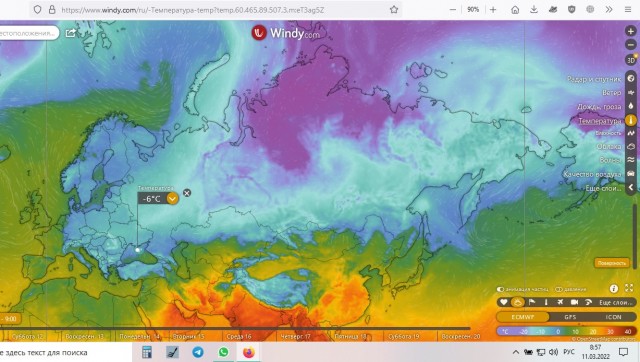The height and width of the screenshot is (362, 640).
Task: Enter fullscreen map mode
Action: [x=629, y=288]
